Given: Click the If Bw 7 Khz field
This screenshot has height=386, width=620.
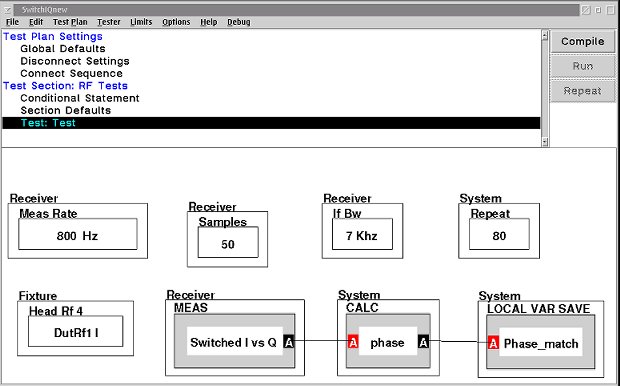Looking at the screenshot, I should pos(362,235).
